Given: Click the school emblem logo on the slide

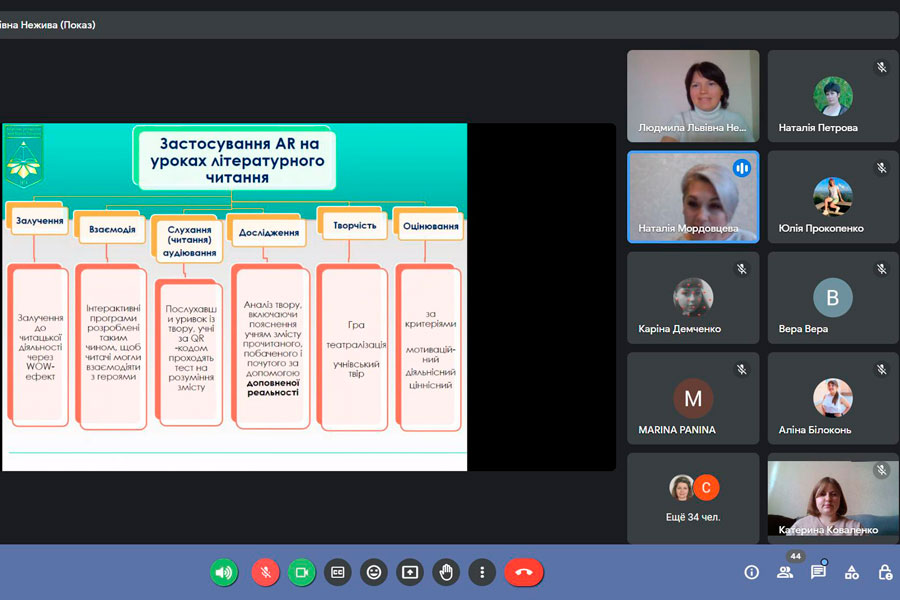Looking at the screenshot, I should tap(24, 156).
